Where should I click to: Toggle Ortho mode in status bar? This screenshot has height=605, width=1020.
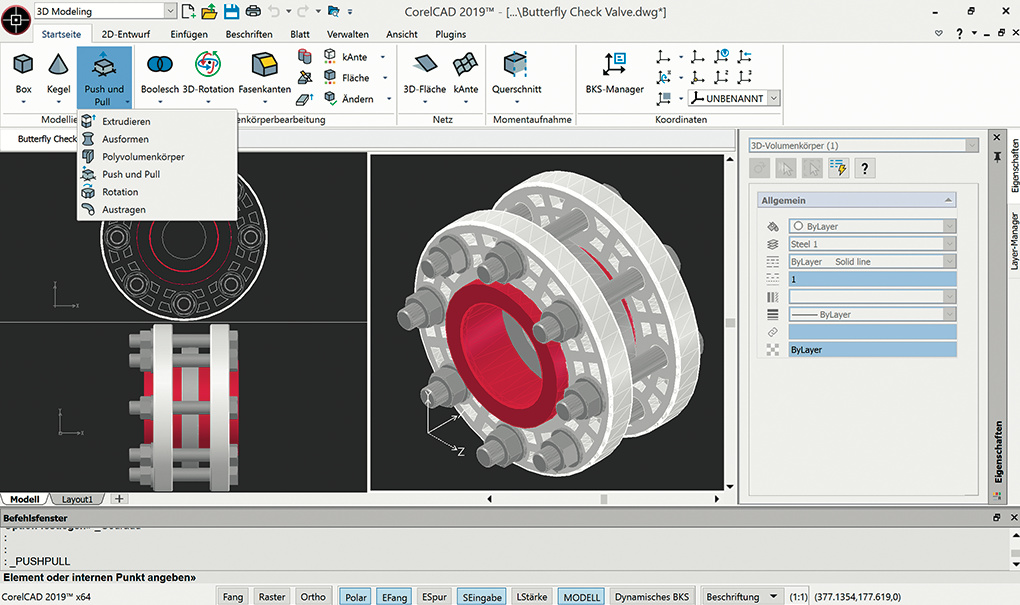(x=313, y=597)
